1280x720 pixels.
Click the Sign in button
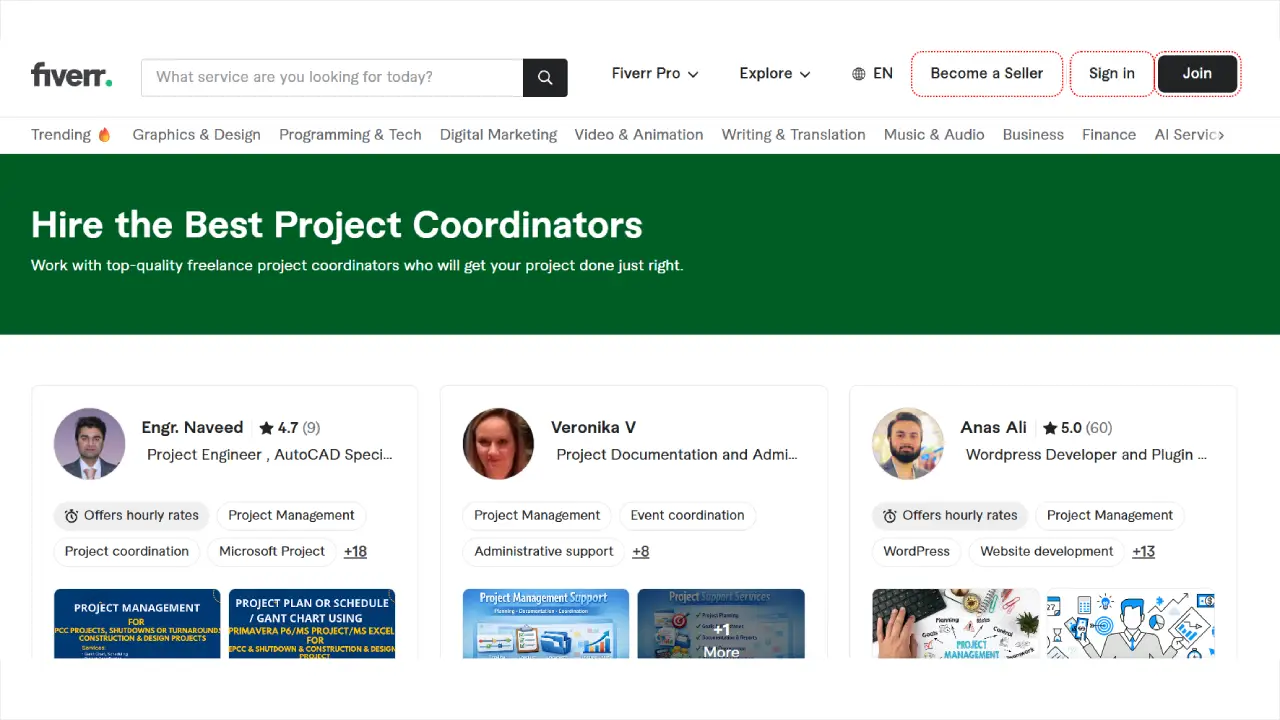coord(1112,74)
